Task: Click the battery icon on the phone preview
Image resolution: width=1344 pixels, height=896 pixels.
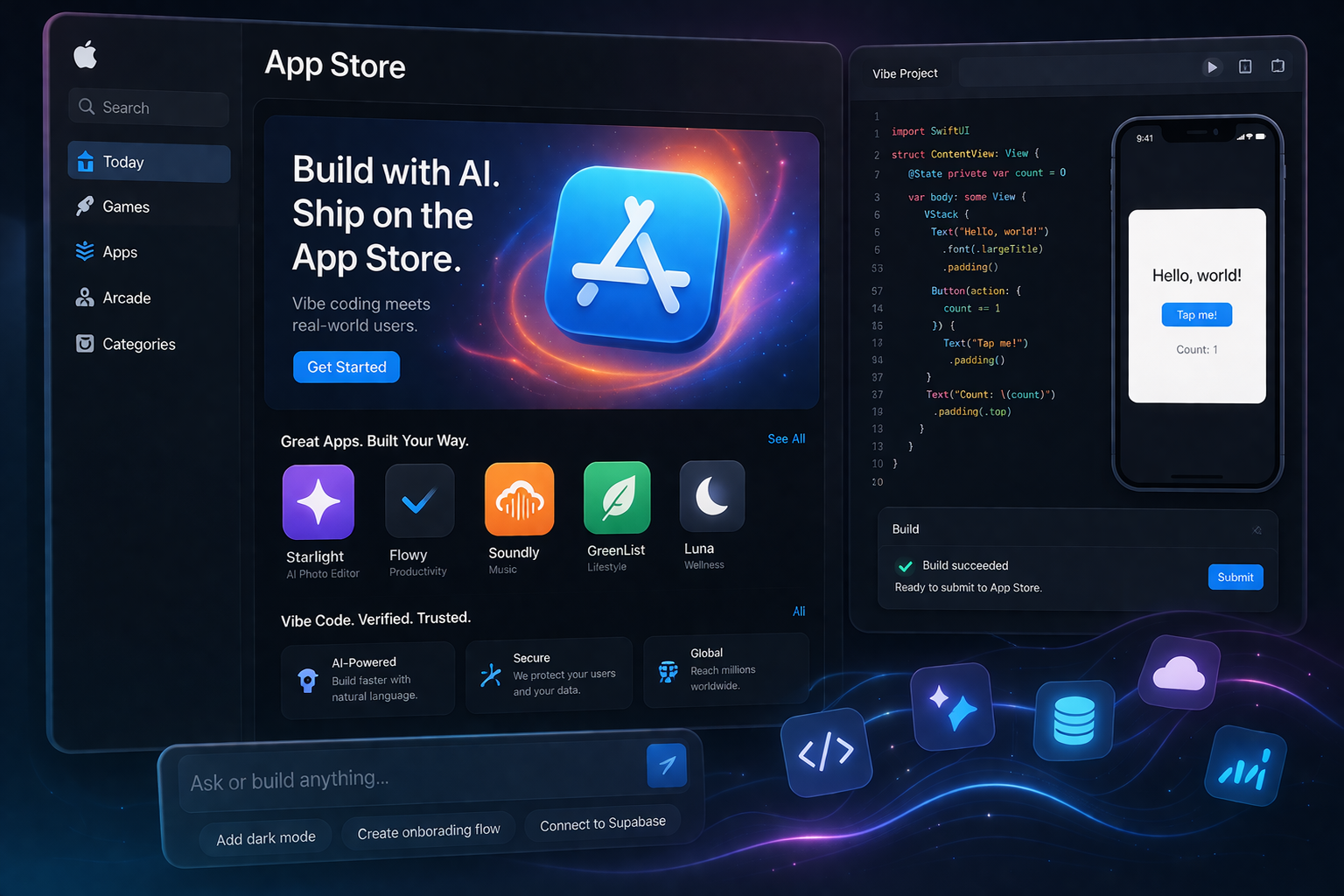Action: click(1260, 136)
